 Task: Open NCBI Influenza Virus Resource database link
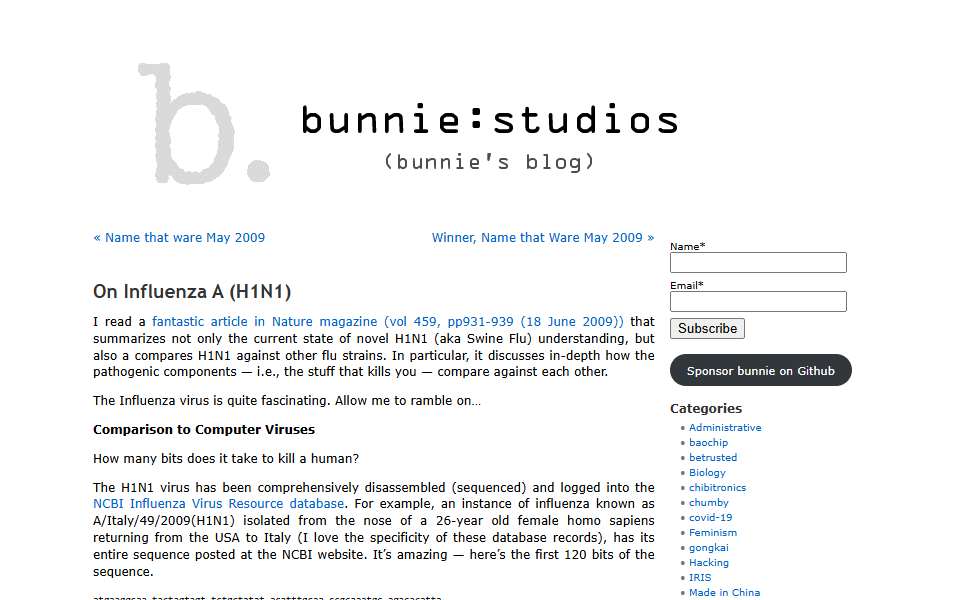(x=219, y=504)
